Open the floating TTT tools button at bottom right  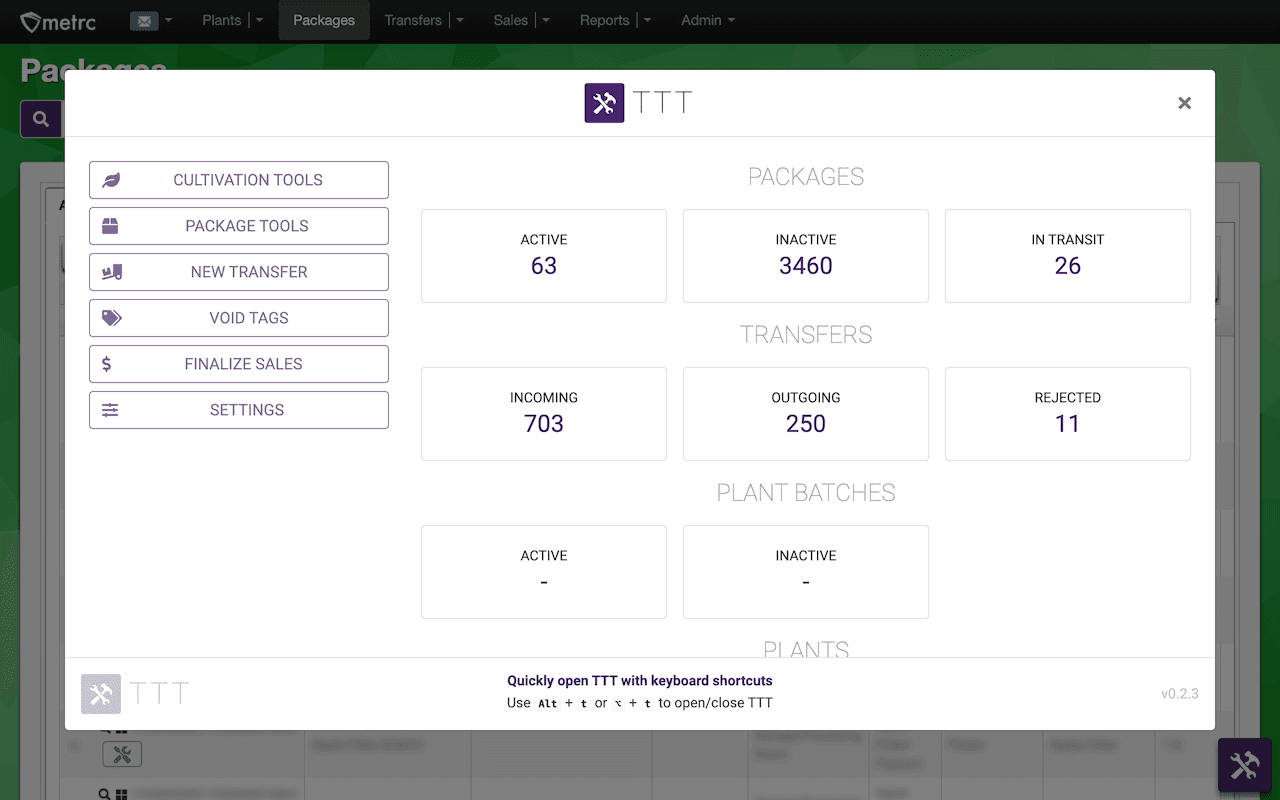coord(1244,766)
